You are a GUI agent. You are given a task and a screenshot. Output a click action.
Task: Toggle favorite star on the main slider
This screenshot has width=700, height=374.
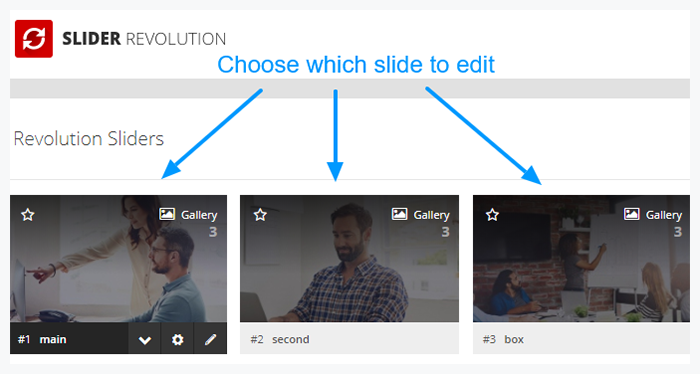(28, 215)
